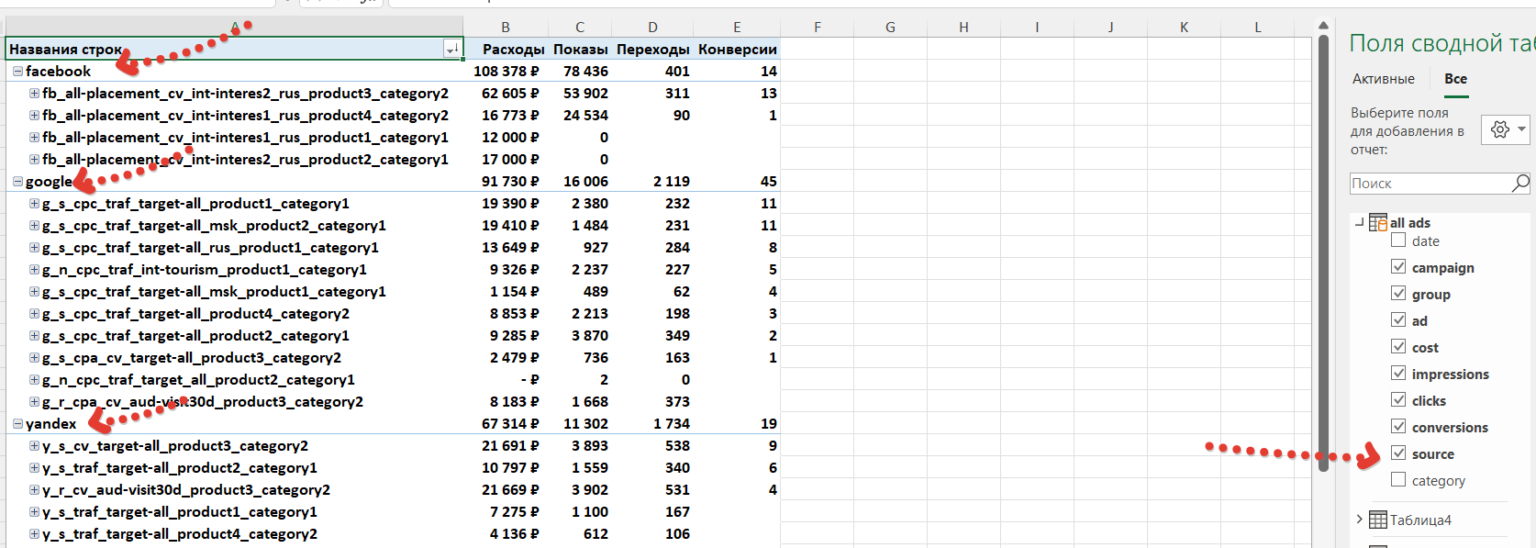The image size is (1536, 548).
Task: Select column K header
Action: [x=1184, y=27]
